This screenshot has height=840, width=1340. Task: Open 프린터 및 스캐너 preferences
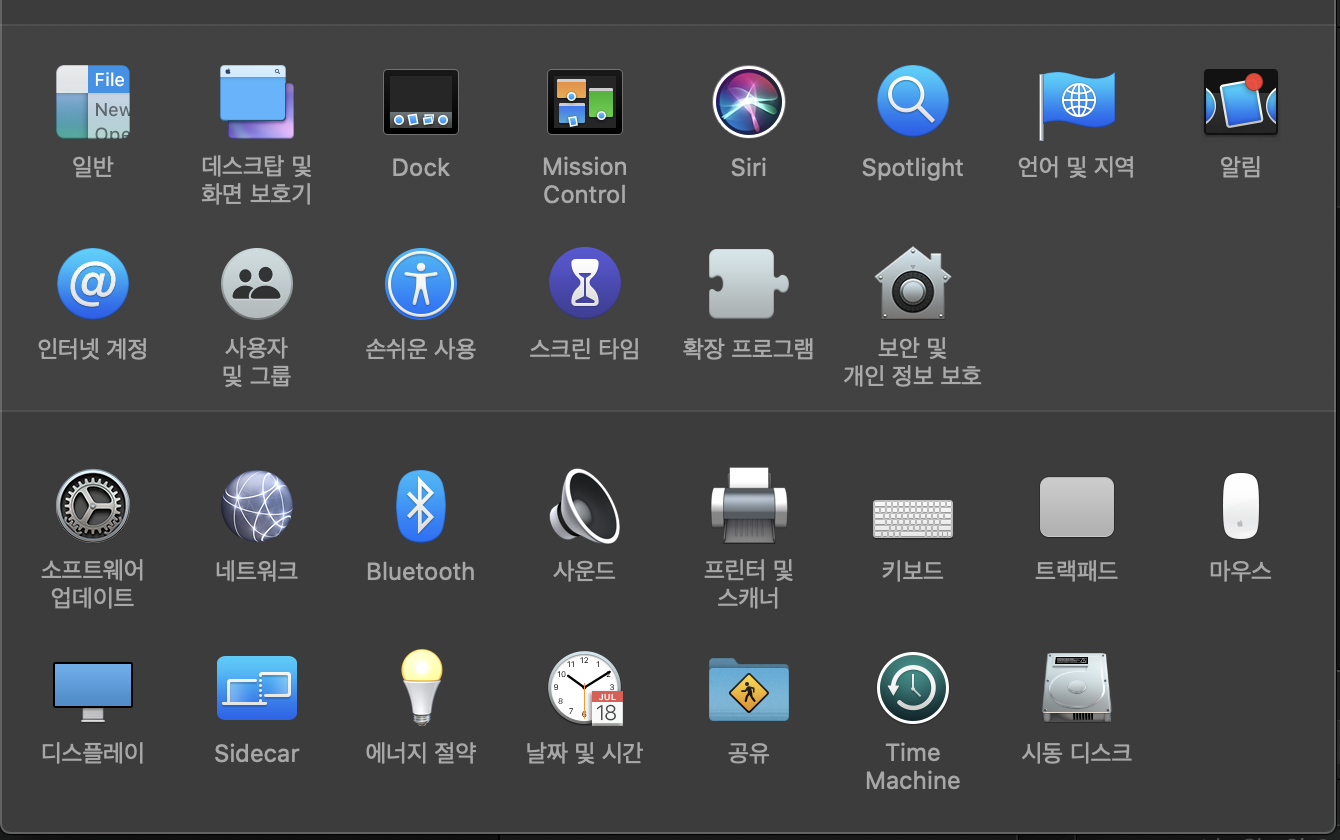(x=749, y=504)
